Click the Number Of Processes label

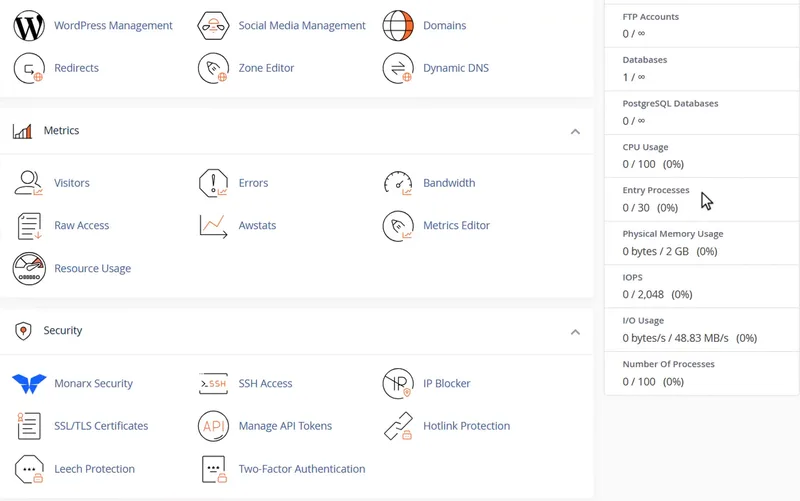668,364
